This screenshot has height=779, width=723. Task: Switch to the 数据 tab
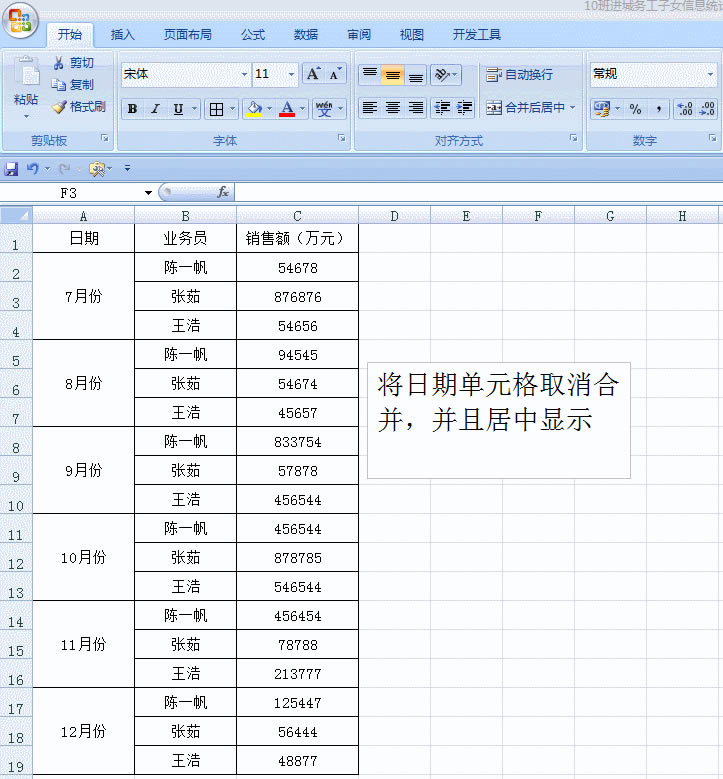[x=306, y=35]
